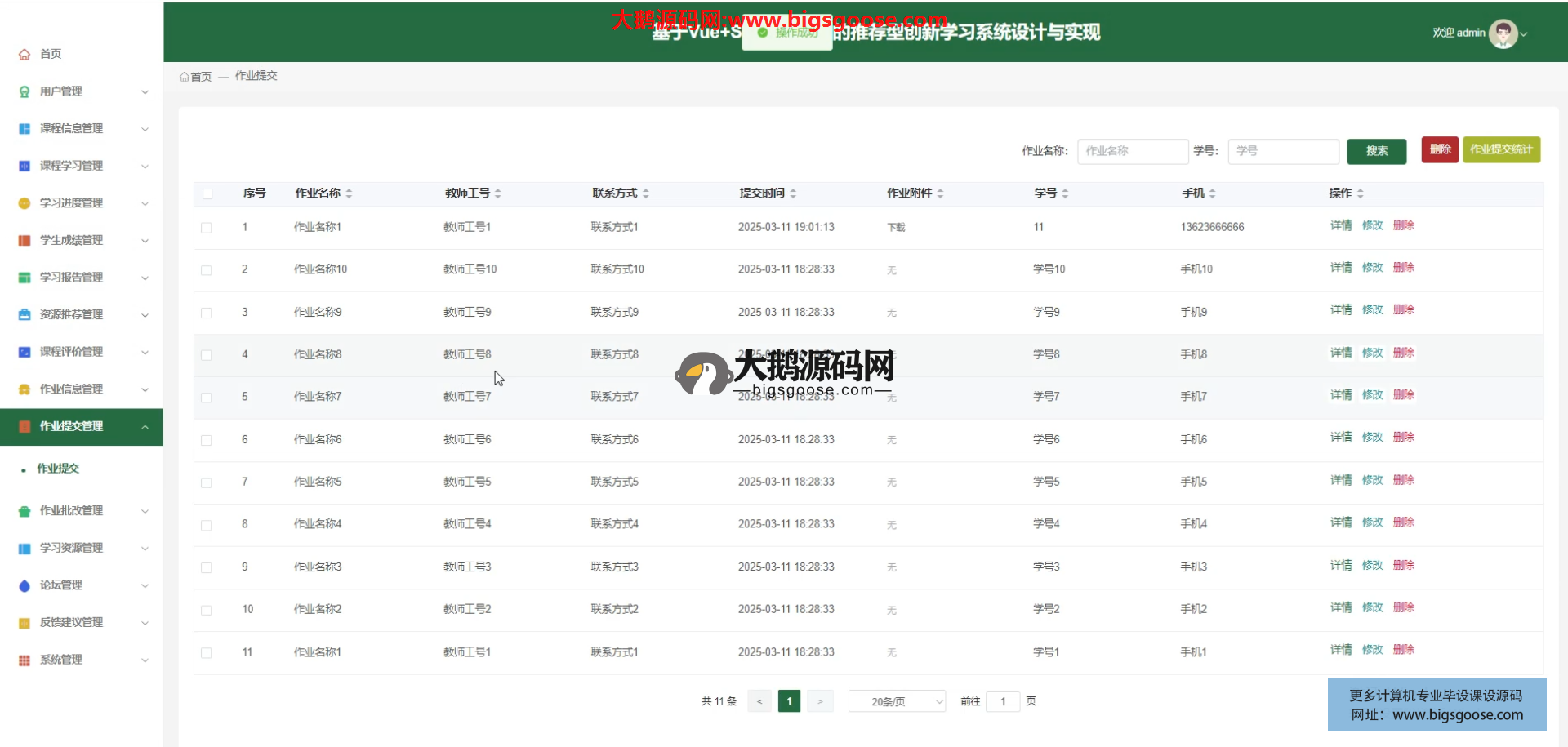Click the home icon in sidebar

(x=24, y=55)
